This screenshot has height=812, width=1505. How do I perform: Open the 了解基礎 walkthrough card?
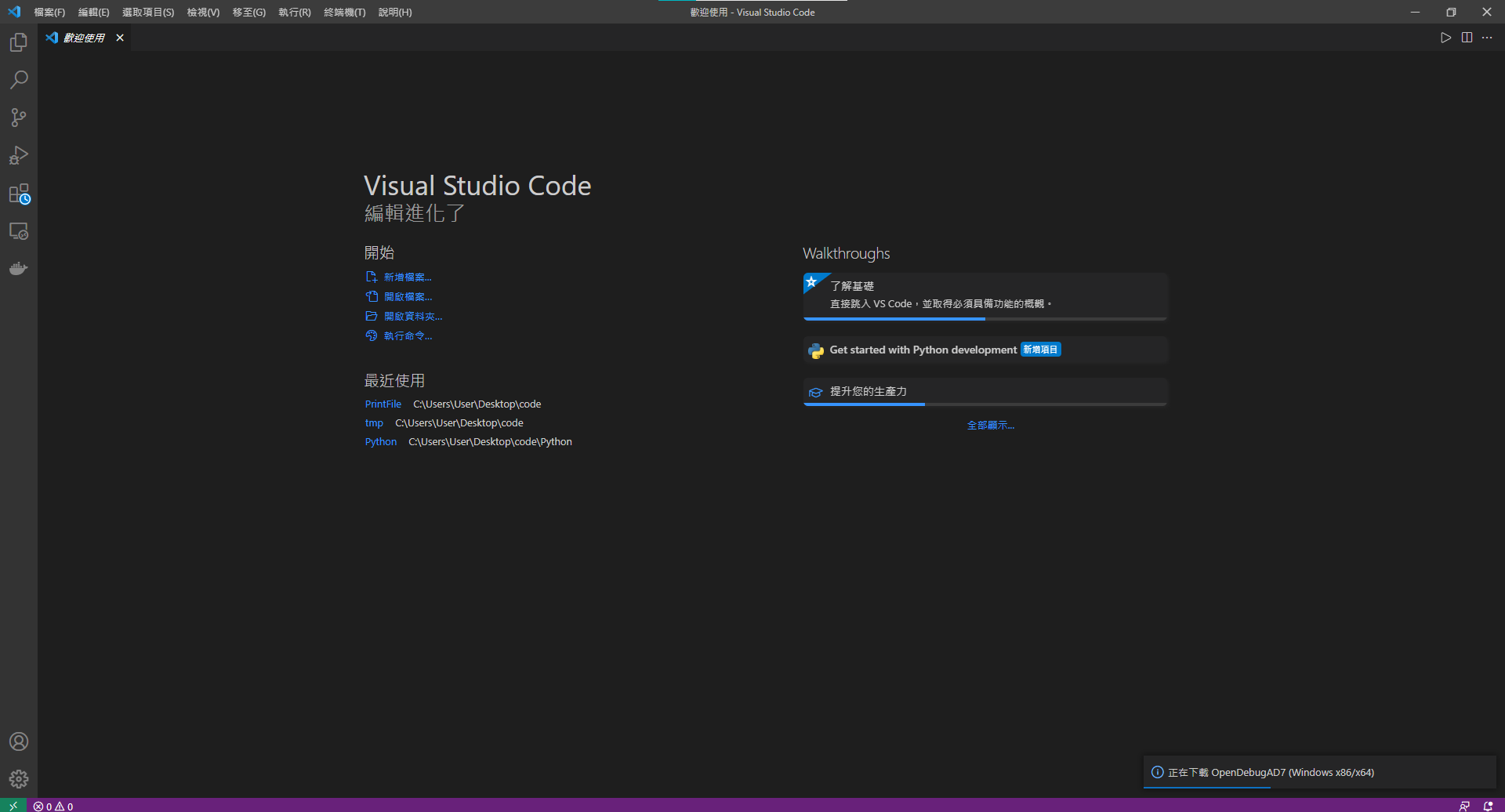click(x=985, y=295)
